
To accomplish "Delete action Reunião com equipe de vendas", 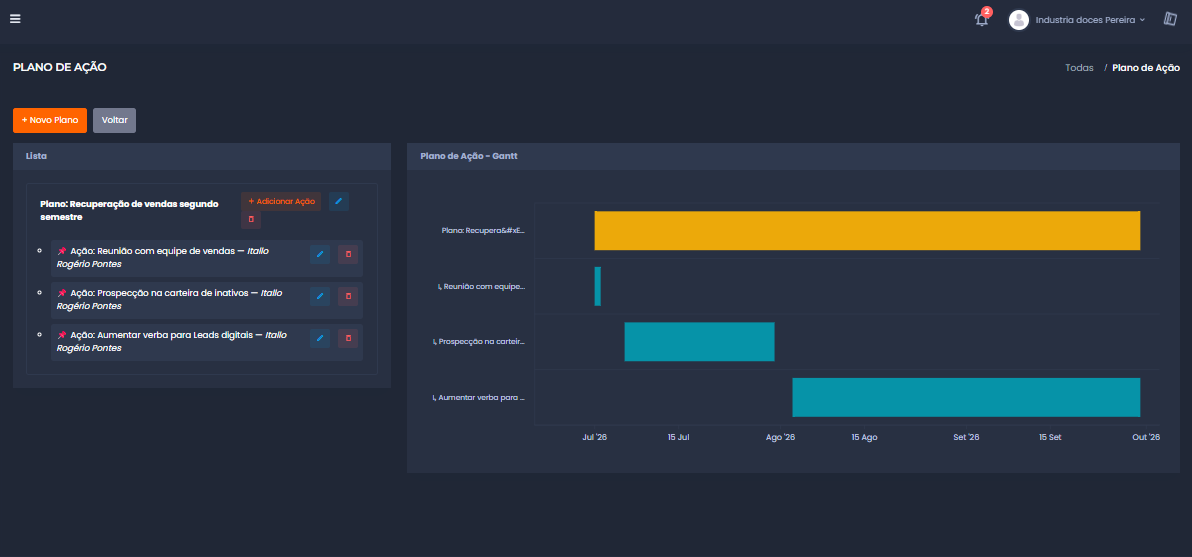I will pos(348,254).
